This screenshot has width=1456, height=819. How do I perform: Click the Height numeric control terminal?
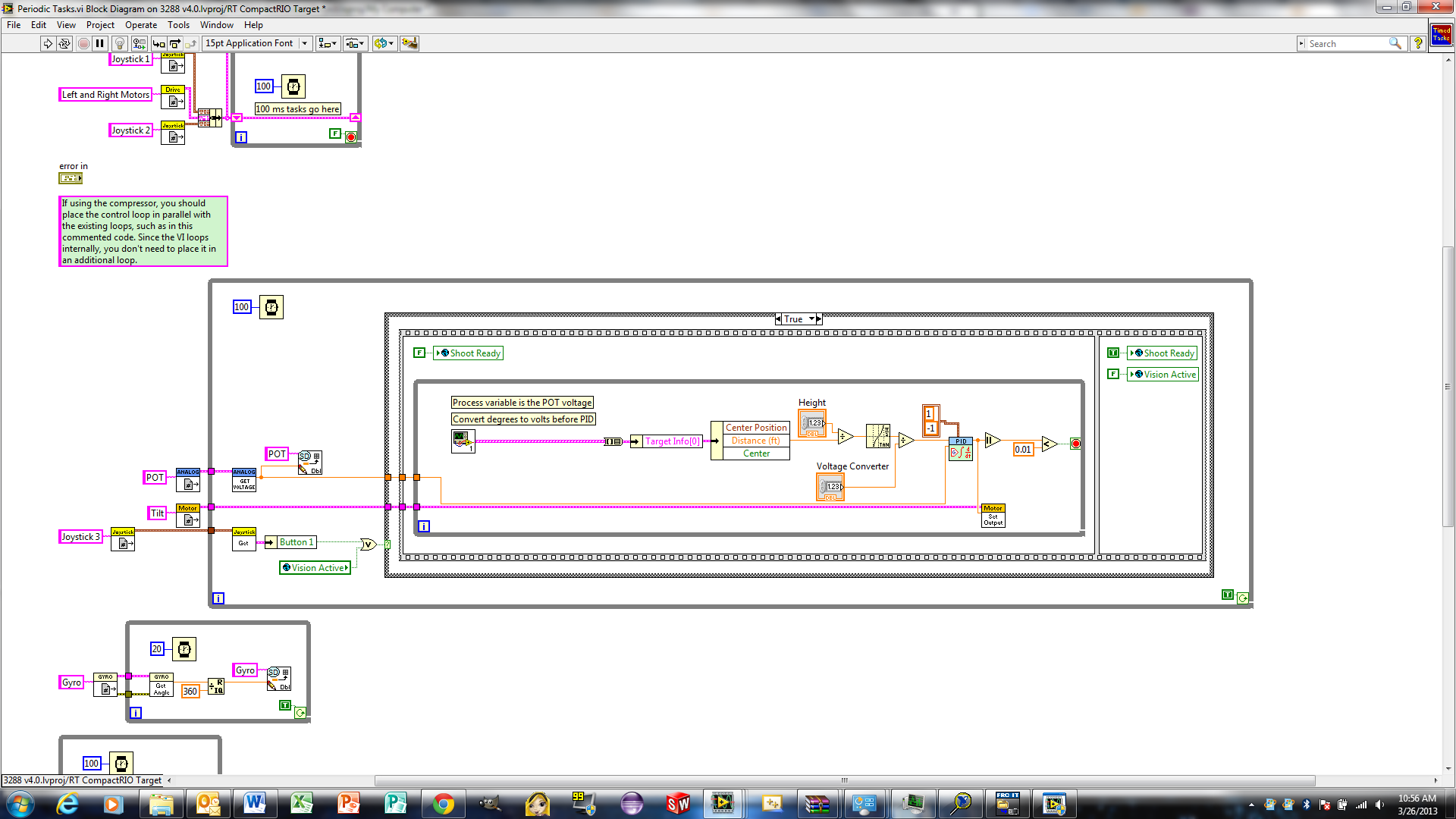pyautogui.click(x=812, y=423)
